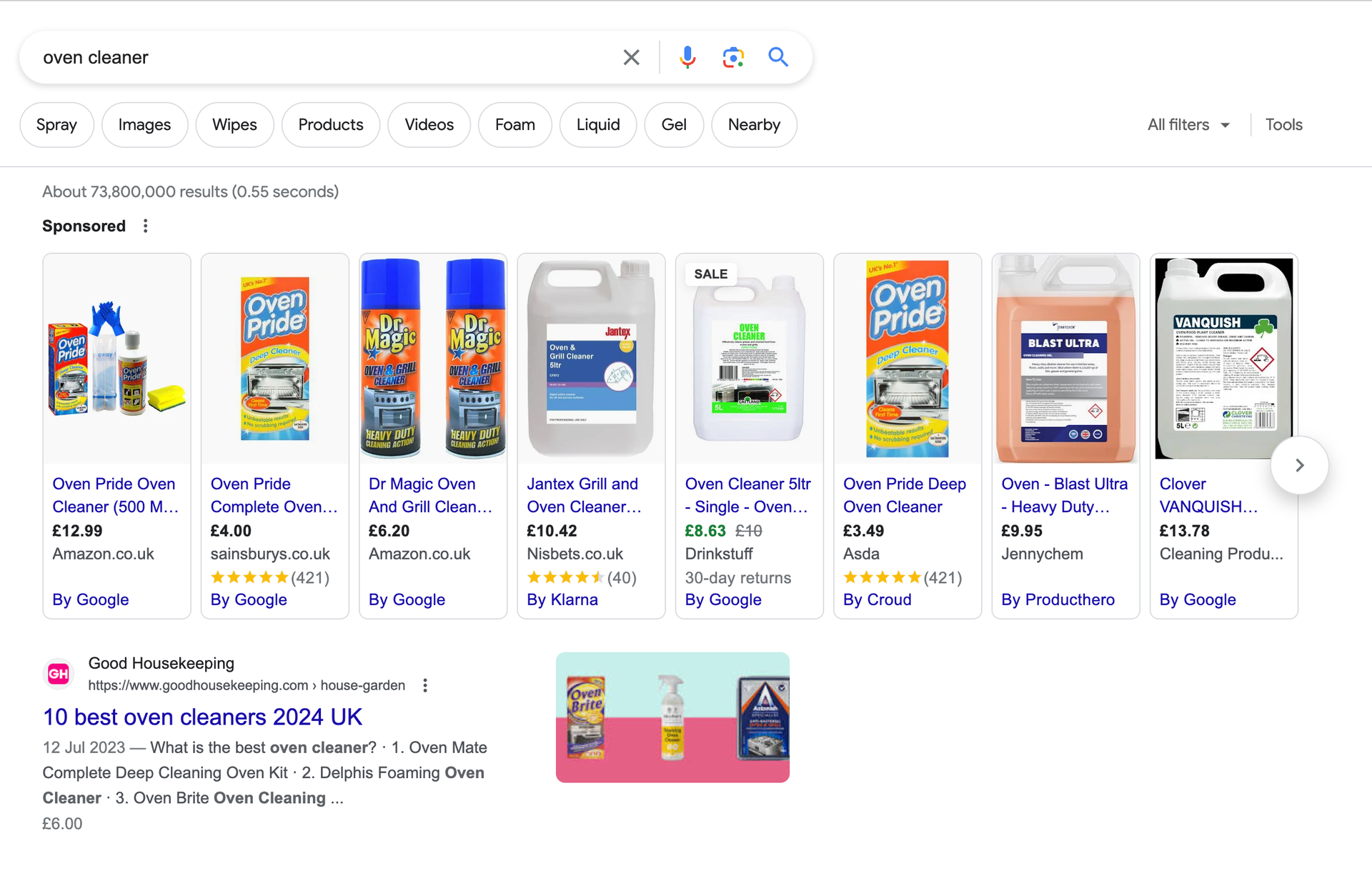Click the £8.63 sale price
Image resolution: width=1372 pixels, height=871 pixels.
tap(705, 531)
